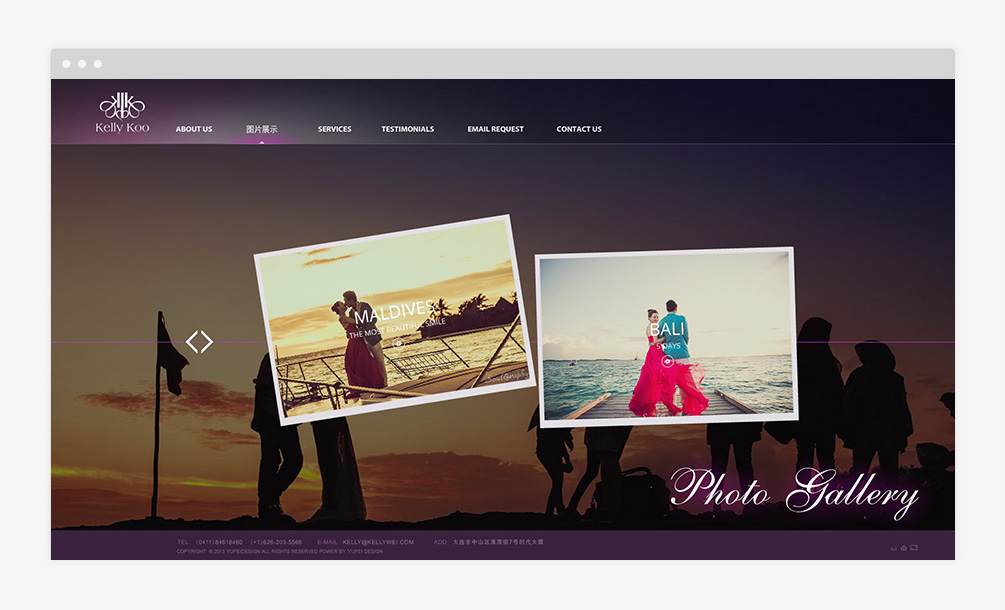This screenshot has height=610, width=1005.
Task: Open the Testimonials section
Action: 407,129
